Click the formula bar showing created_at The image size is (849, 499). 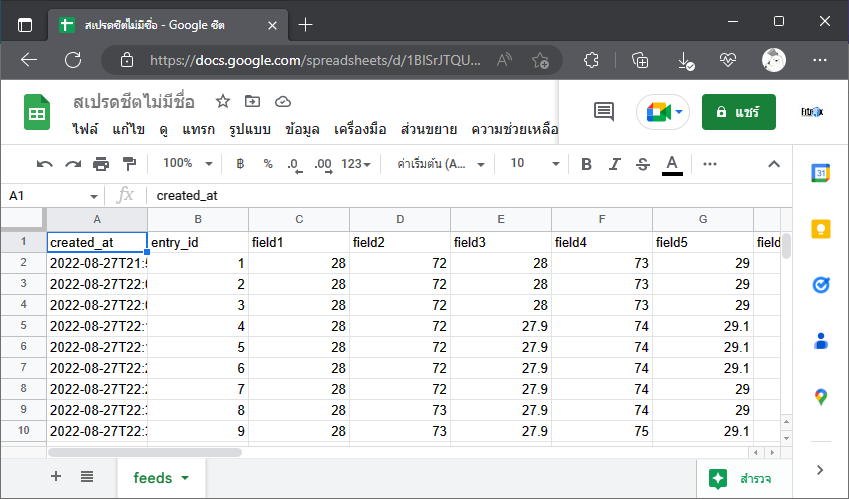pos(469,196)
